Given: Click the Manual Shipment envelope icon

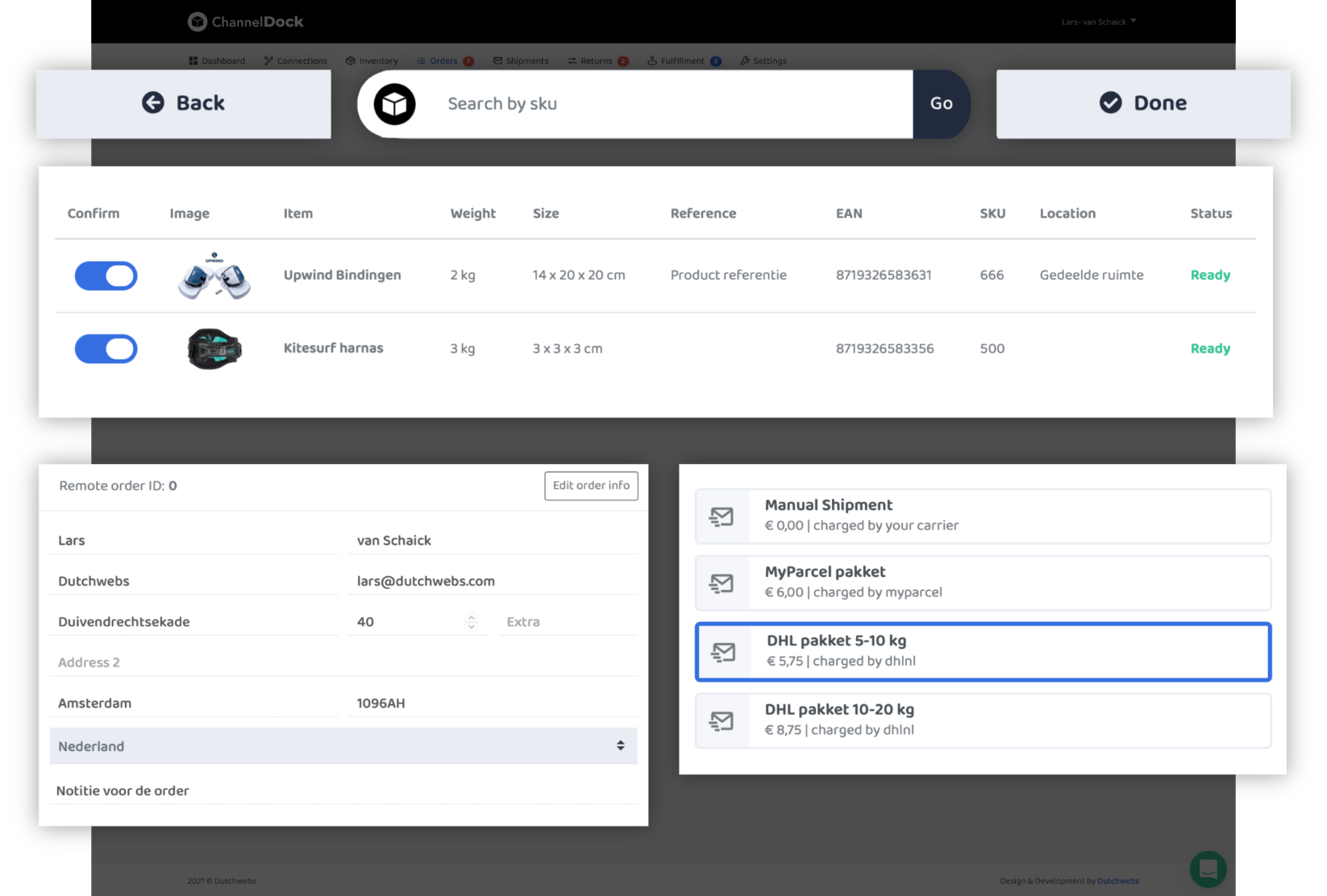Looking at the screenshot, I should [x=722, y=516].
